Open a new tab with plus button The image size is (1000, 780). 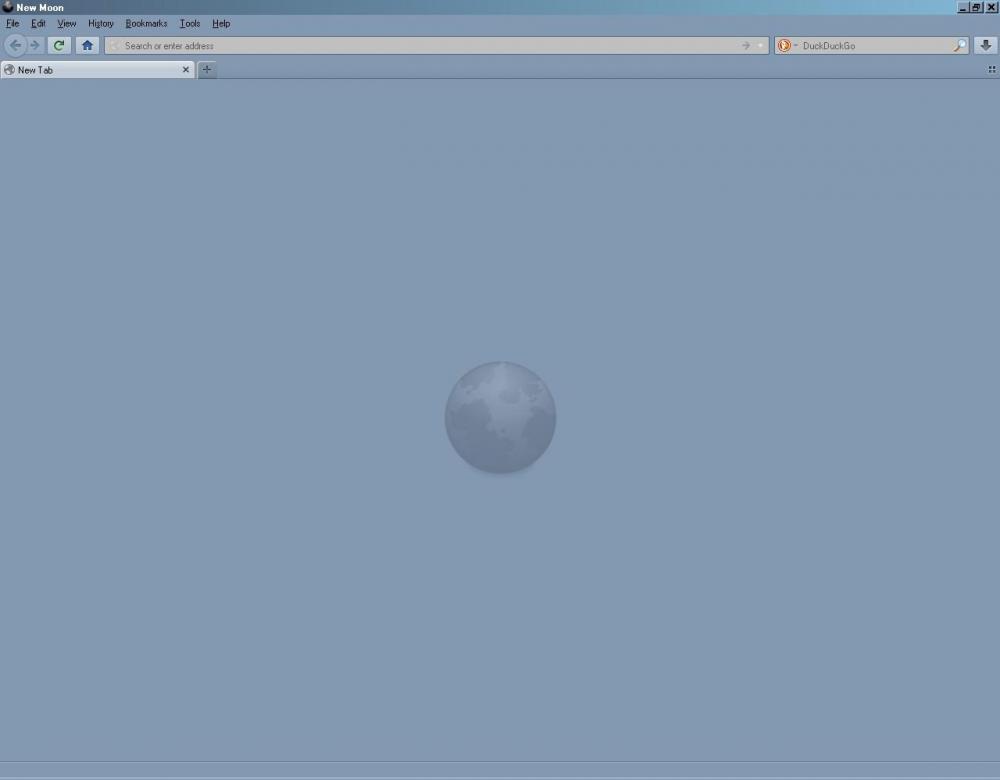[x=207, y=70]
